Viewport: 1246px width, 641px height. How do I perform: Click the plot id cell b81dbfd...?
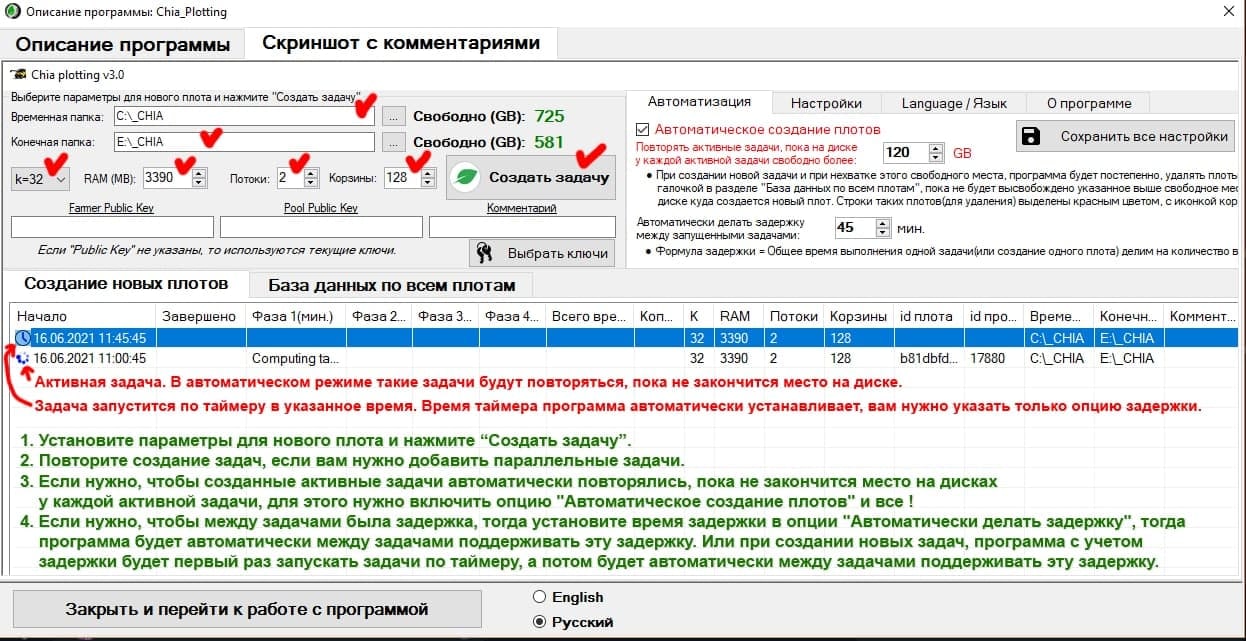(928, 358)
